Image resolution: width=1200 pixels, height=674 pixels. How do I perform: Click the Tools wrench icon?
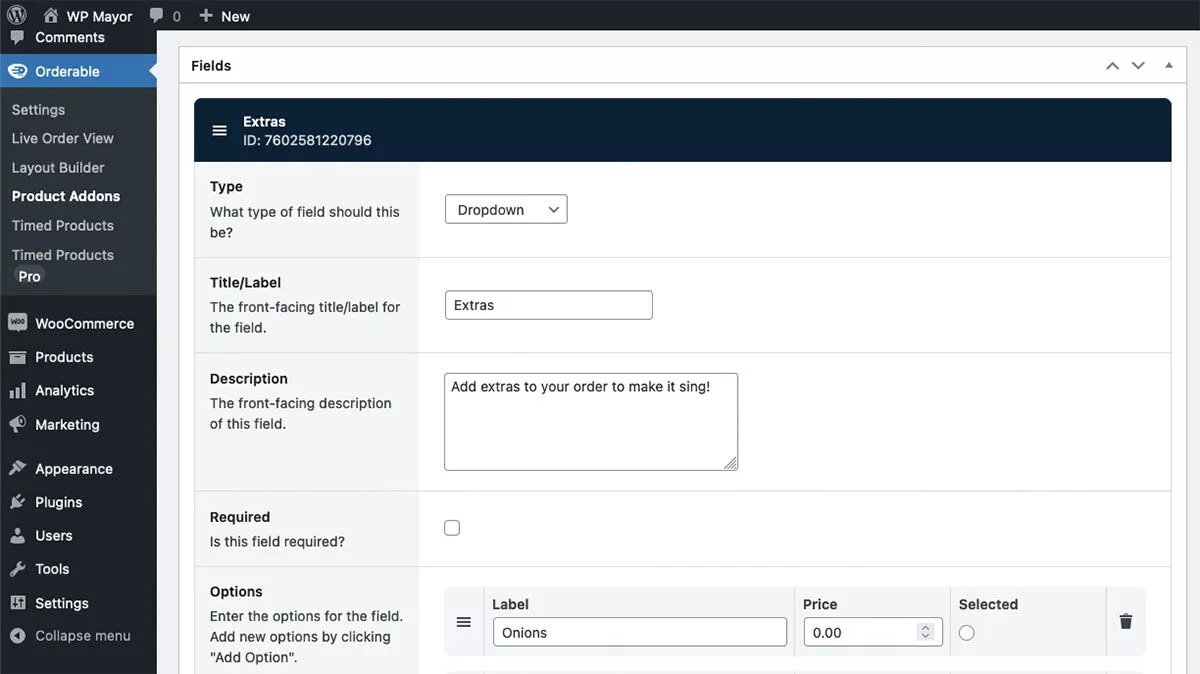(17, 569)
